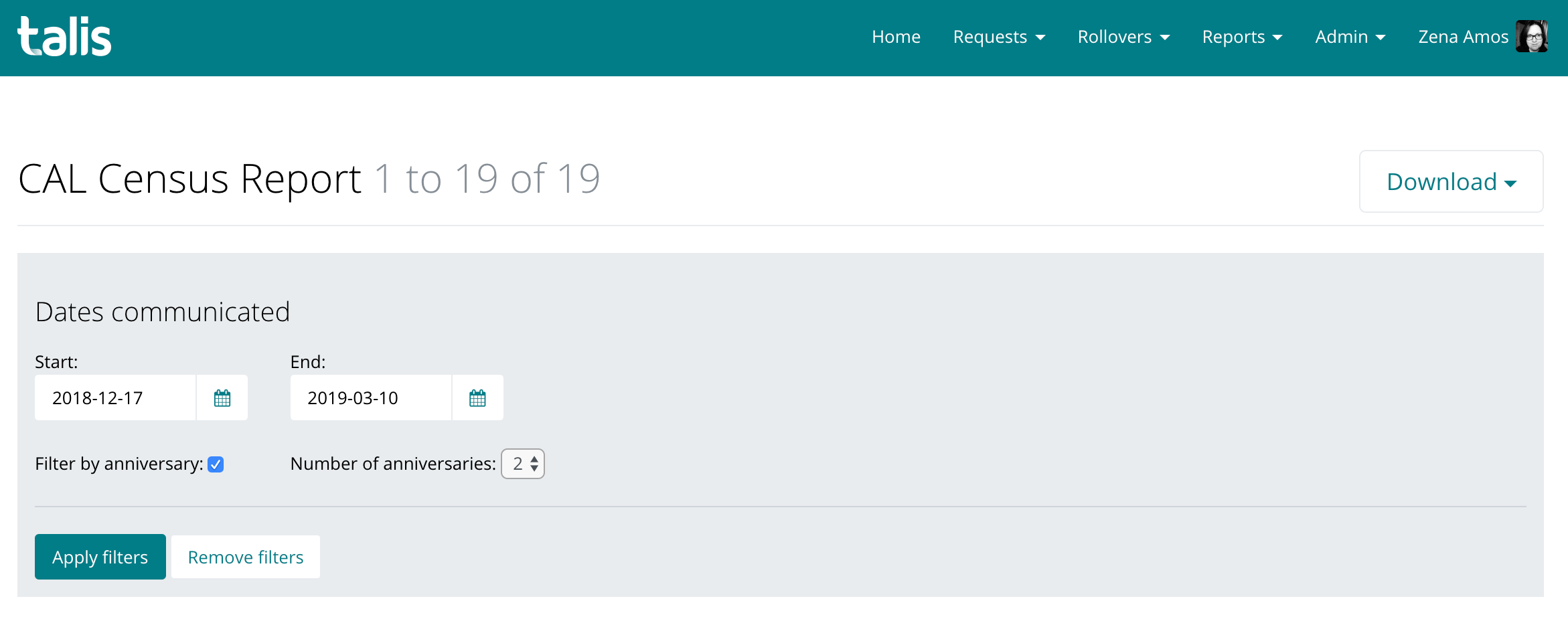
Task: Uncheck Filter by anniversary checkbox
Action: (x=216, y=464)
